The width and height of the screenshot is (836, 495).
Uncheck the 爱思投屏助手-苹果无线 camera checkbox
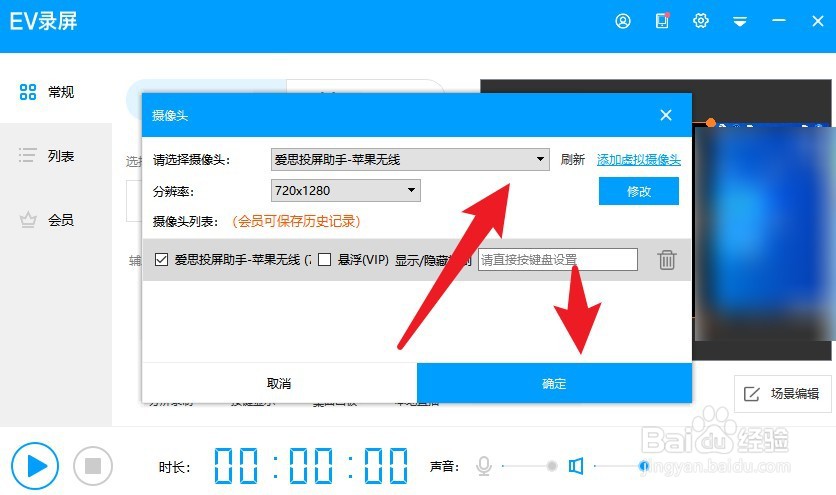coord(162,260)
